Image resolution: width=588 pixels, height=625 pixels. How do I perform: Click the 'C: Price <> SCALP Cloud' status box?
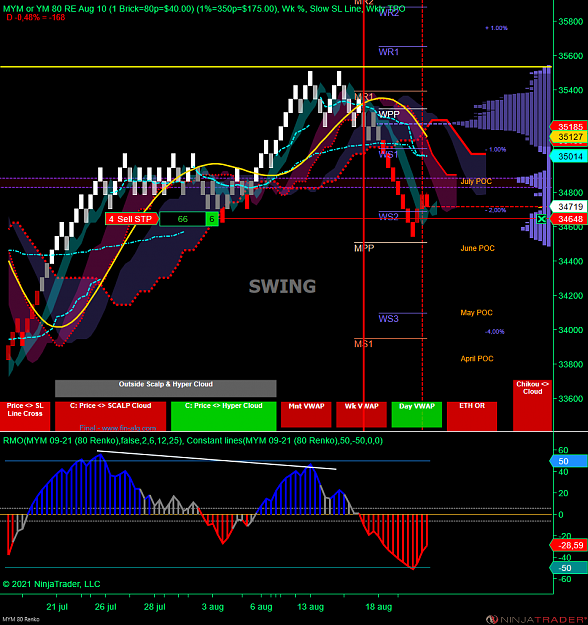110,416
